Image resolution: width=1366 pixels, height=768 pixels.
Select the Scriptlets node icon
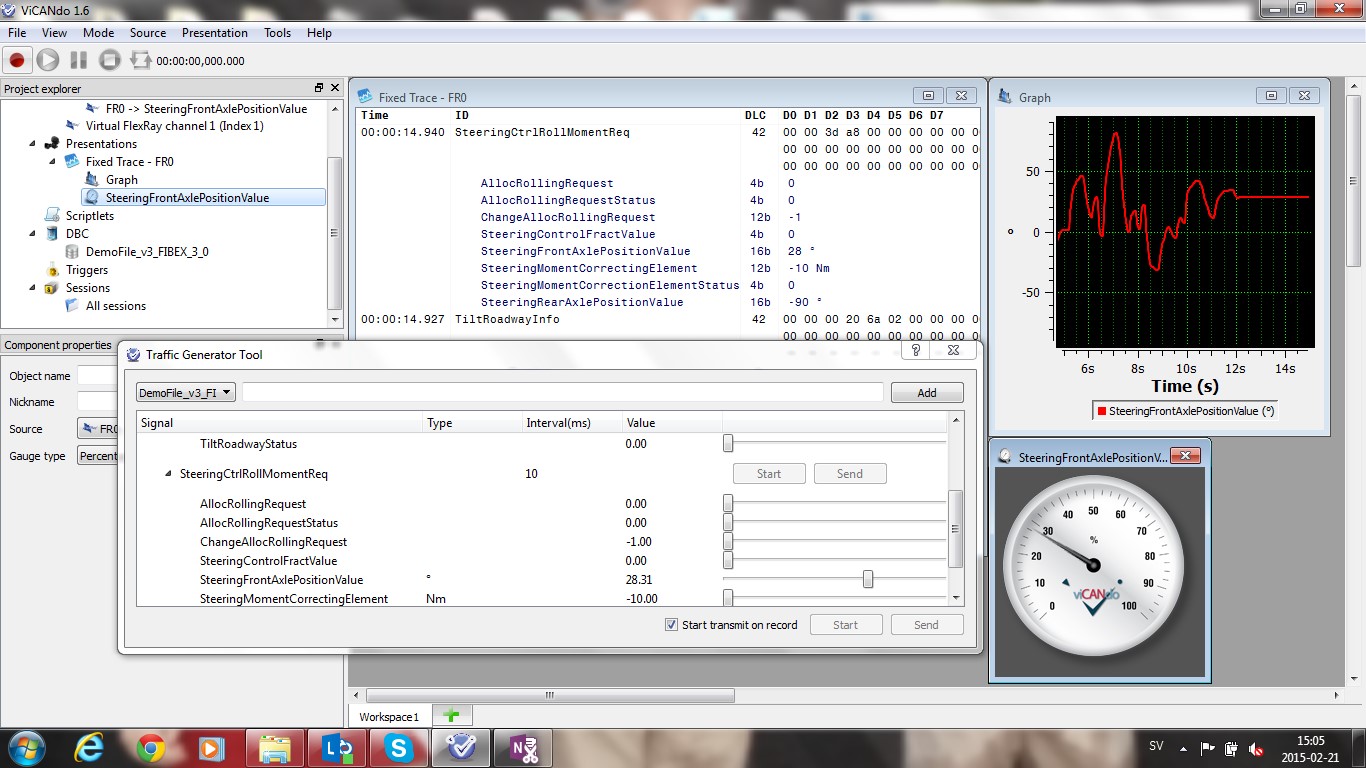coord(53,216)
